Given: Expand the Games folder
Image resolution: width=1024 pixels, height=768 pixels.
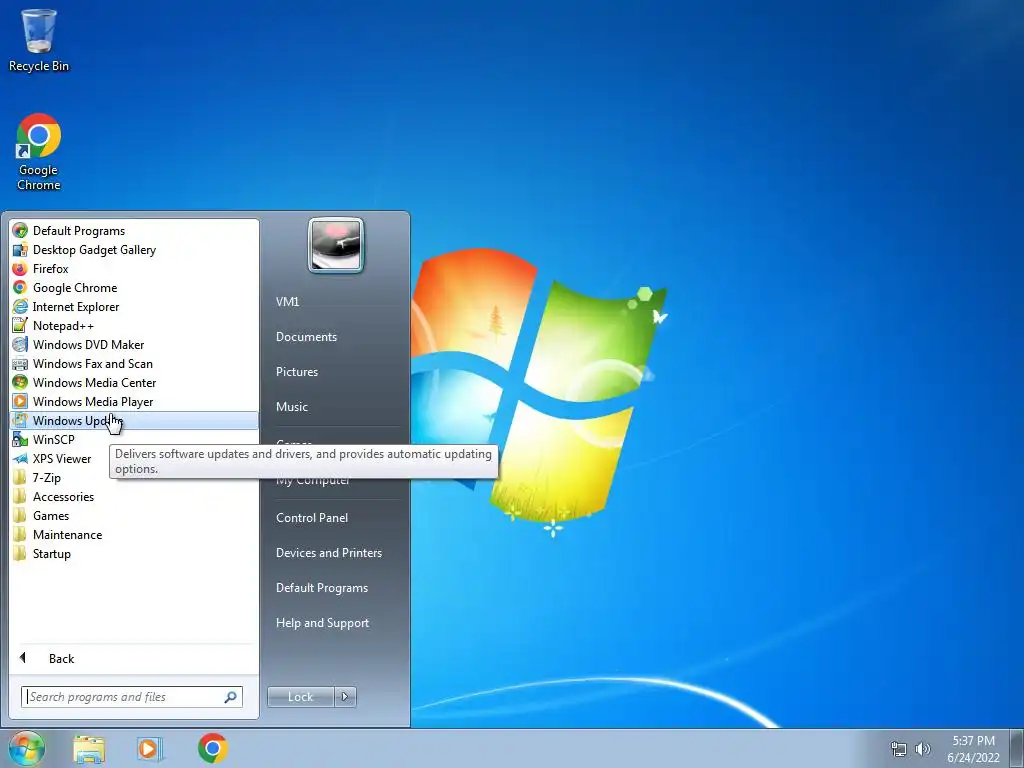Looking at the screenshot, I should (51, 515).
